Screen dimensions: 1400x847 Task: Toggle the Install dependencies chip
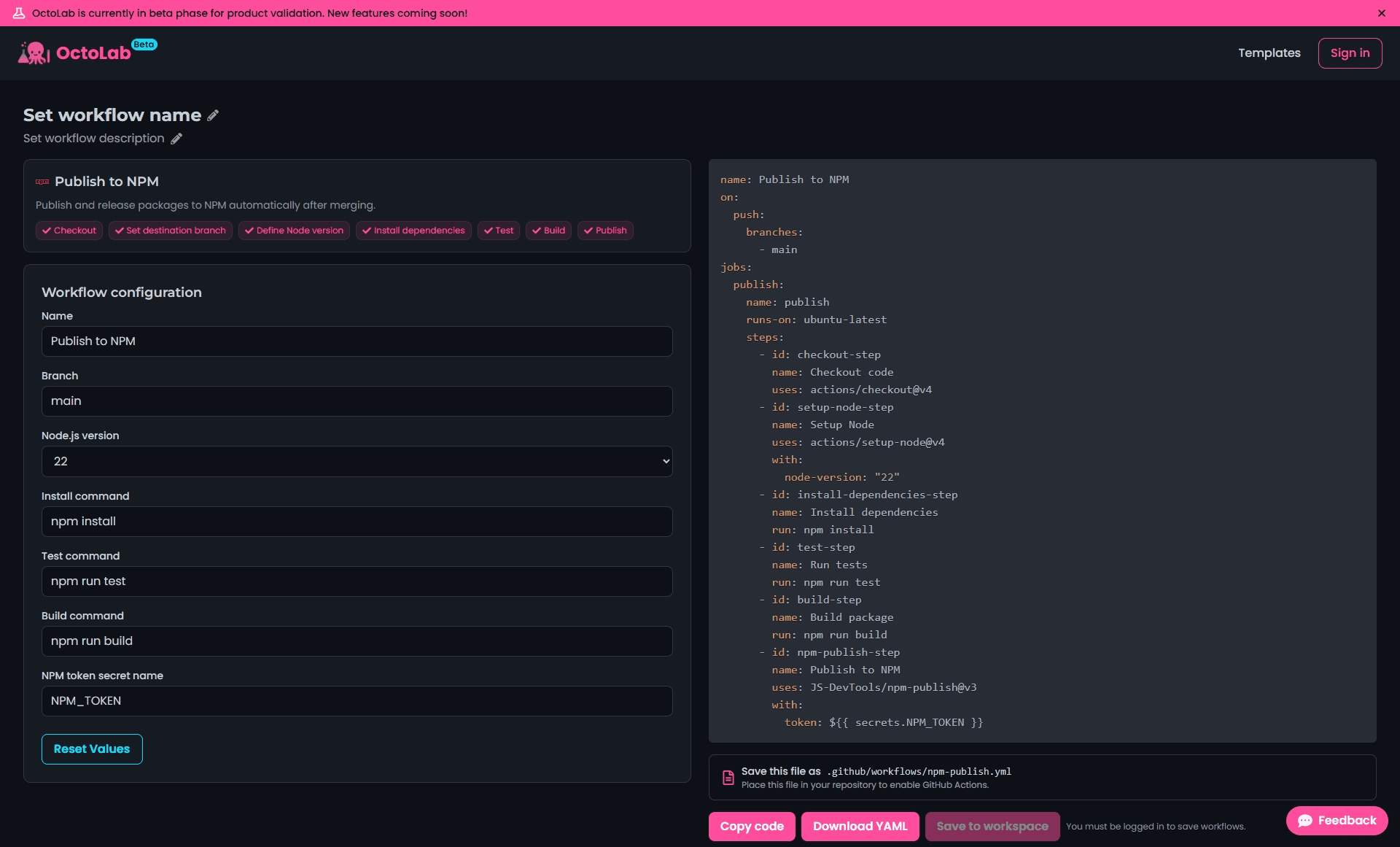coord(413,231)
